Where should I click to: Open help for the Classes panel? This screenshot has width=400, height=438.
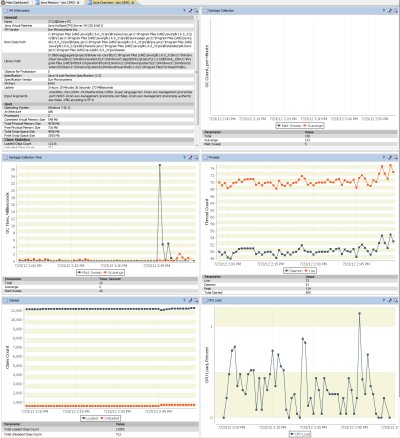(184, 300)
